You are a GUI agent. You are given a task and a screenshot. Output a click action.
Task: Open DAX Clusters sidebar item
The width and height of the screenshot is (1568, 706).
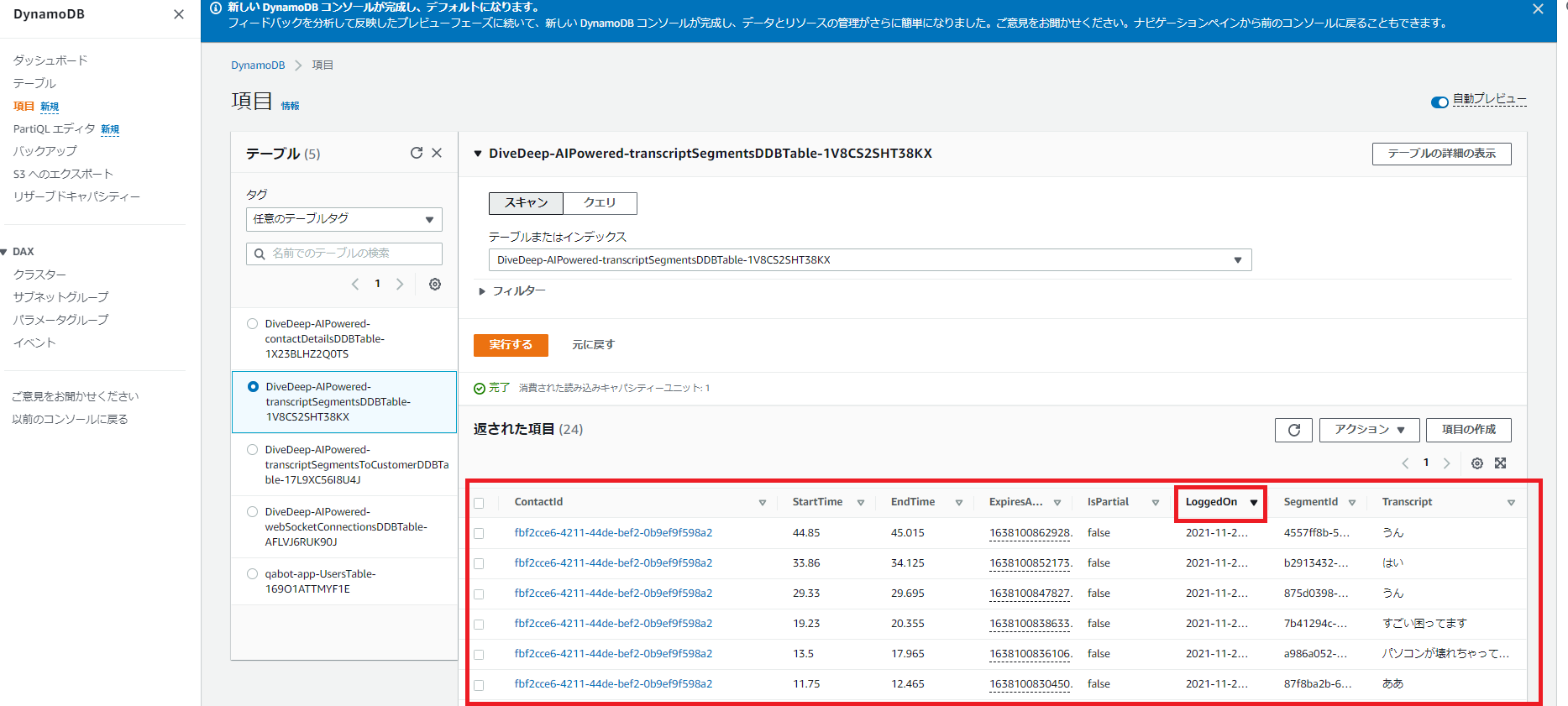pos(39,275)
